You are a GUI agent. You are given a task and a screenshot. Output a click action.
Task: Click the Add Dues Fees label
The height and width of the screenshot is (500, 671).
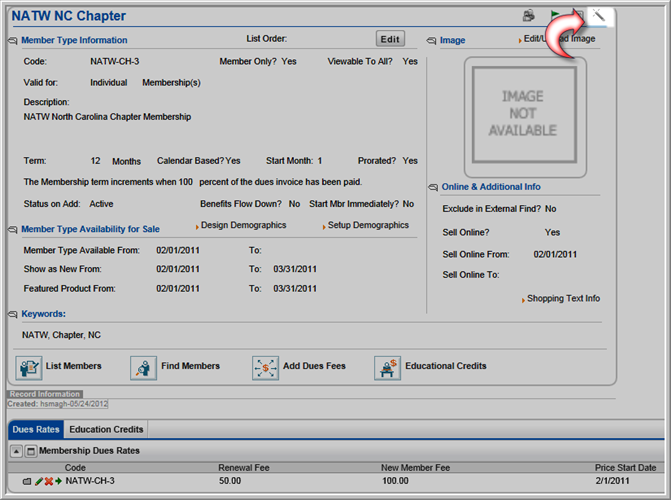(314, 366)
